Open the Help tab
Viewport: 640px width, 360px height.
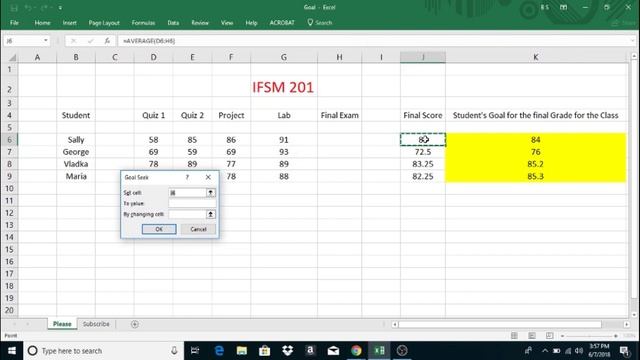251,23
